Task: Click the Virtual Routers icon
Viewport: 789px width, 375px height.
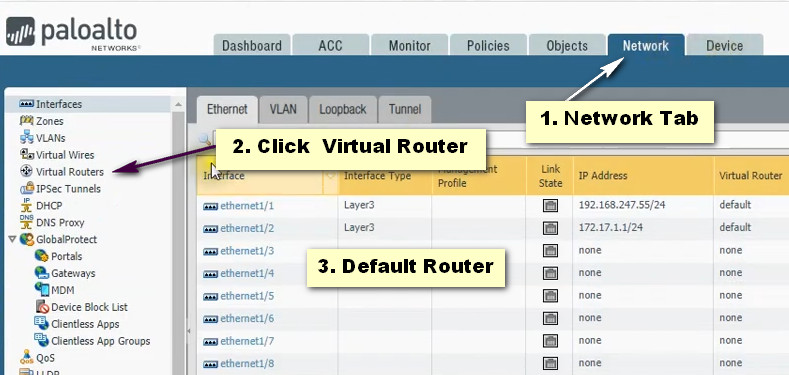Action: point(27,171)
